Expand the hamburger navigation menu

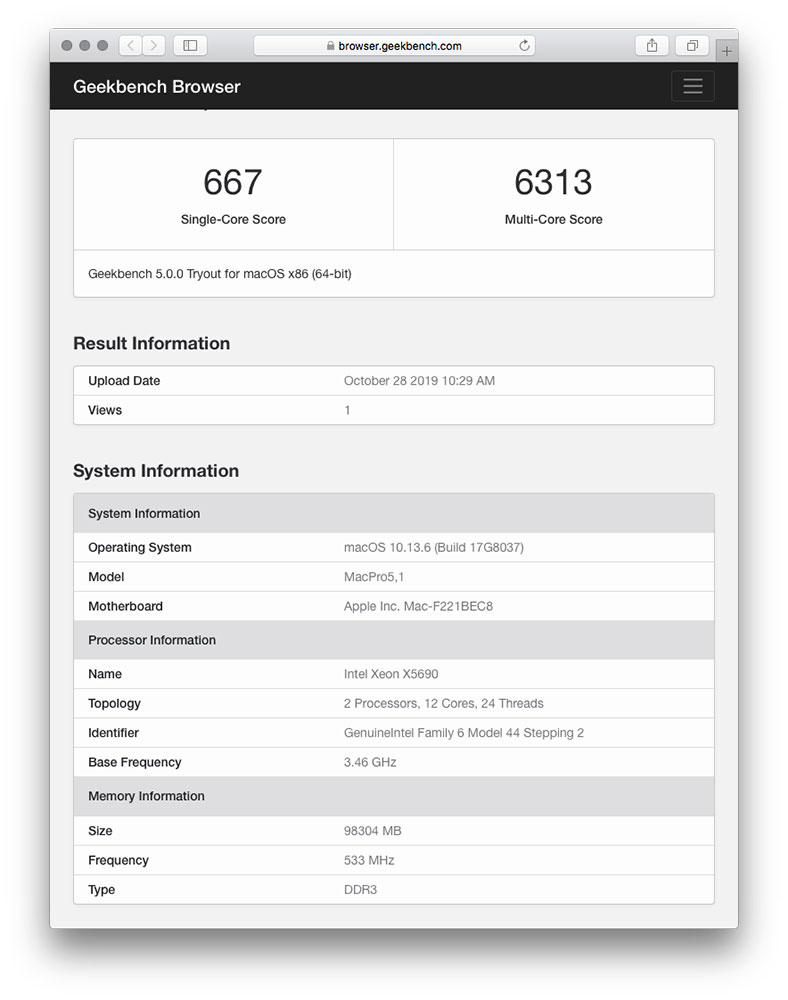pyautogui.click(x=692, y=86)
